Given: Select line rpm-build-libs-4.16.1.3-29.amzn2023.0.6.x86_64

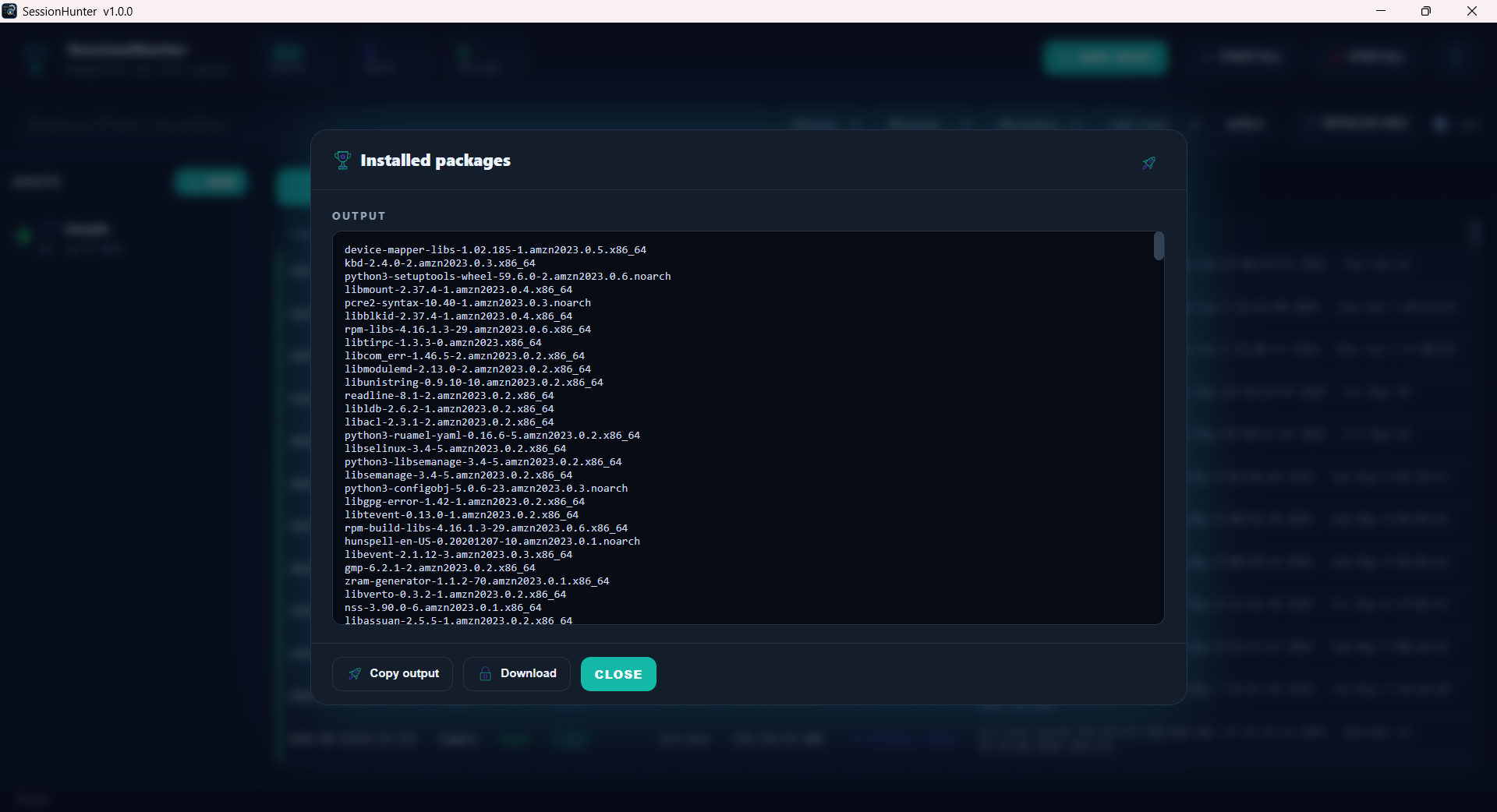Looking at the screenshot, I should coord(486,528).
